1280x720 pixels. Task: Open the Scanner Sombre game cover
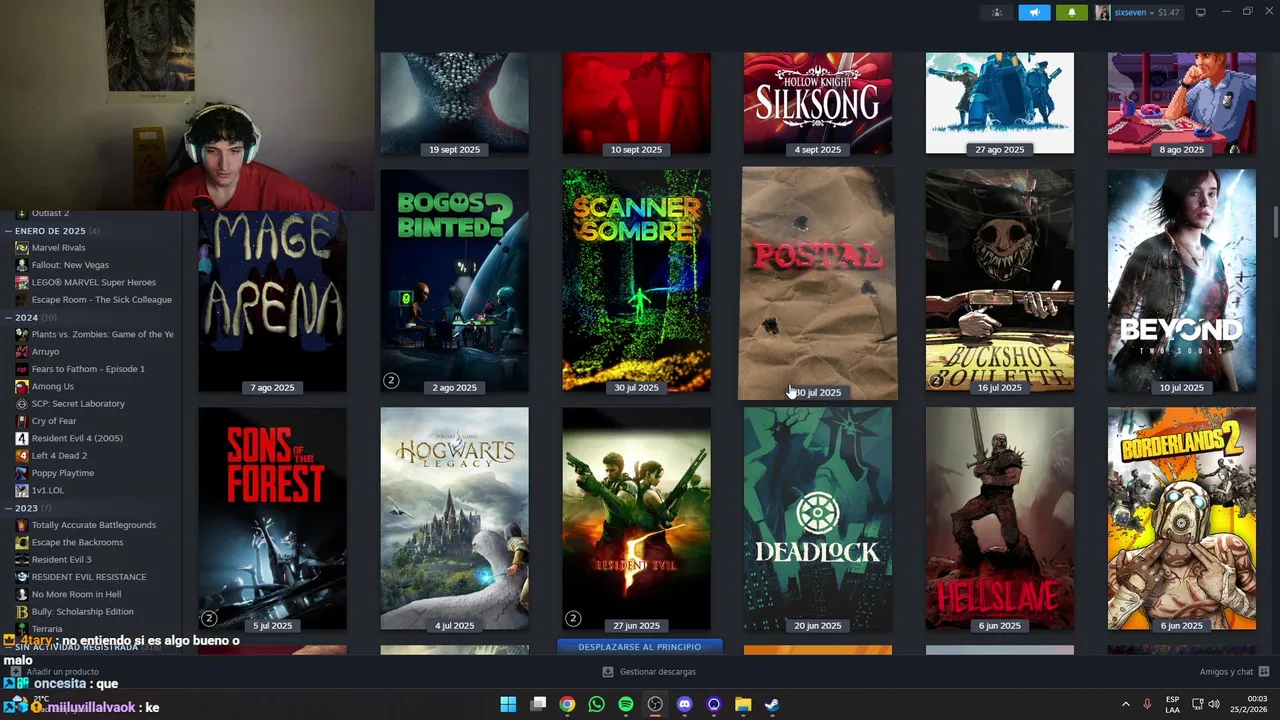pos(636,281)
